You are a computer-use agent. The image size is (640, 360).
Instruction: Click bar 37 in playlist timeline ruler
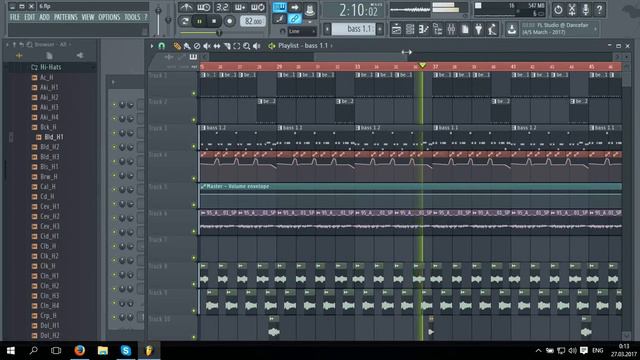tap(436, 67)
